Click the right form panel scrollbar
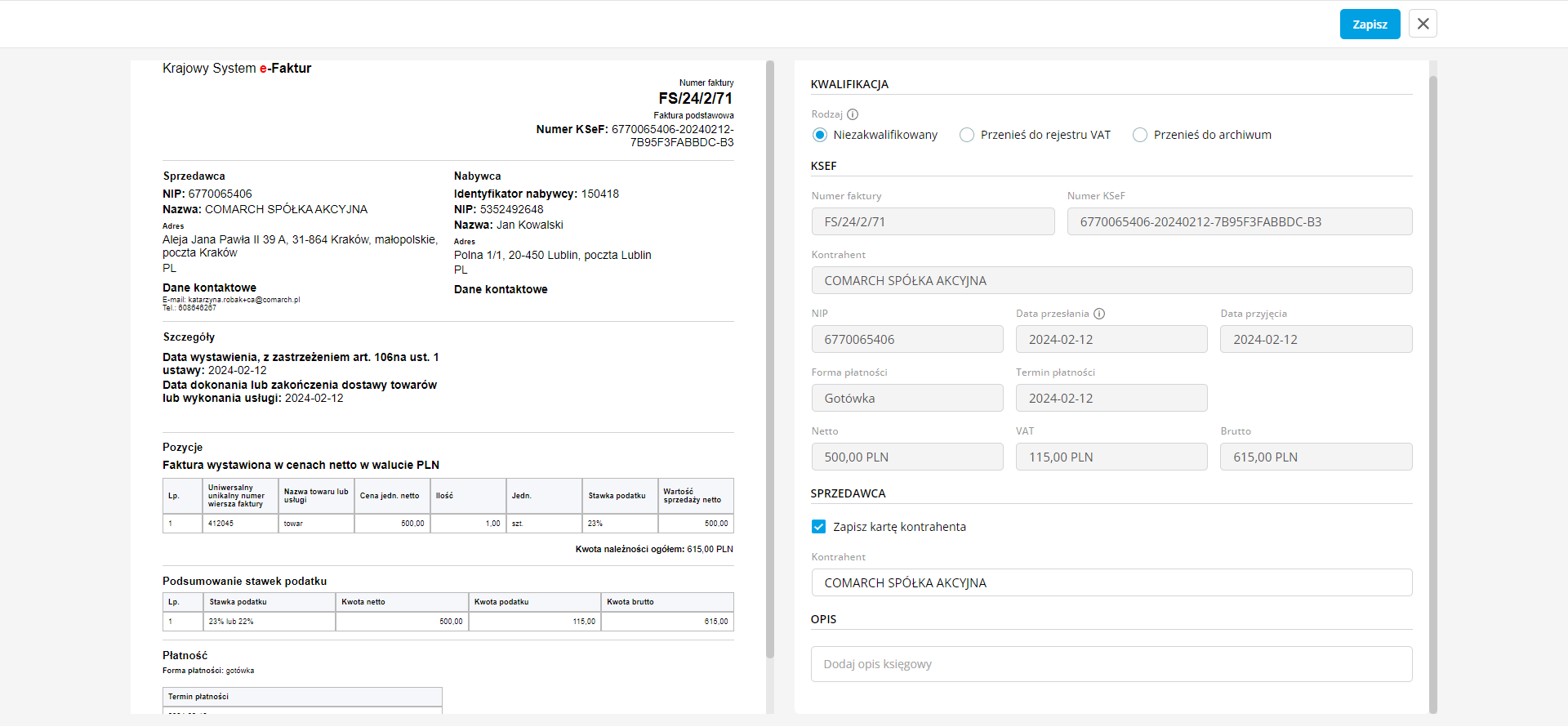The image size is (1568, 727). (1432, 392)
